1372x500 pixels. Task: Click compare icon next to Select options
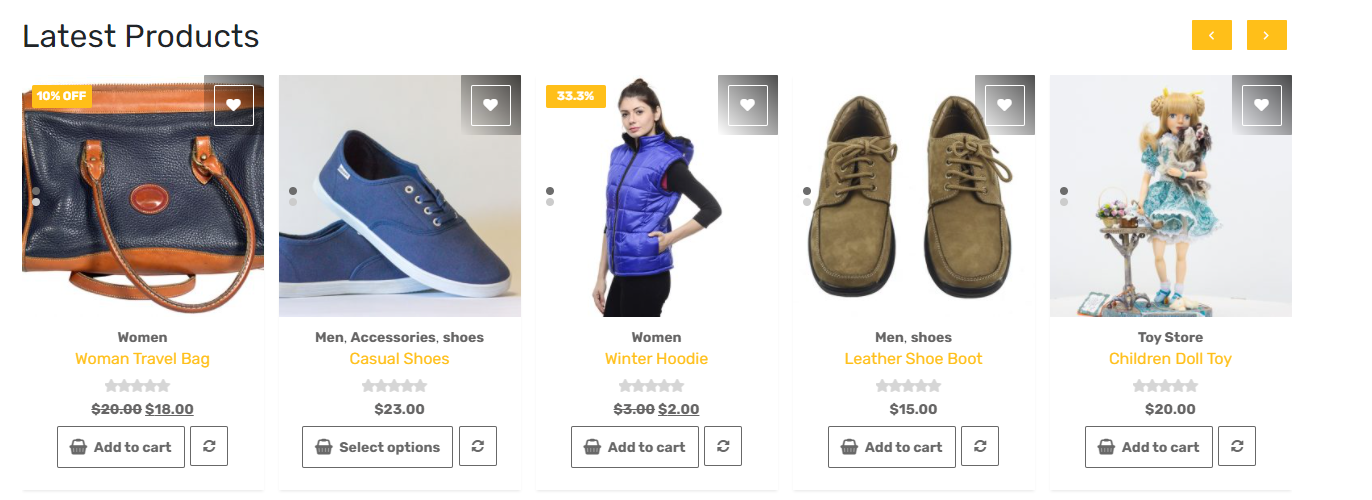coord(478,446)
